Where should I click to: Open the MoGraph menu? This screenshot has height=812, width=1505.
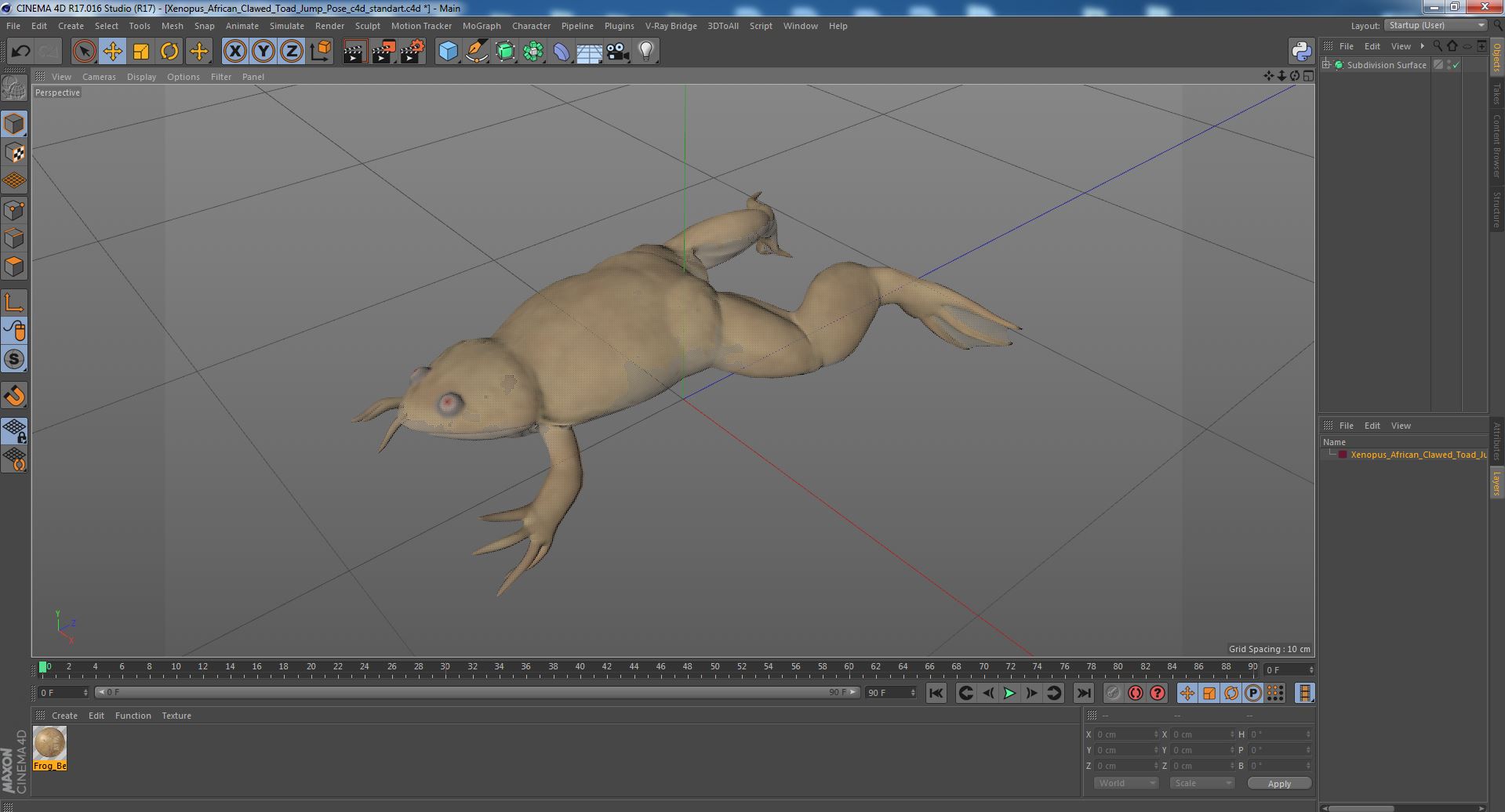(x=482, y=26)
